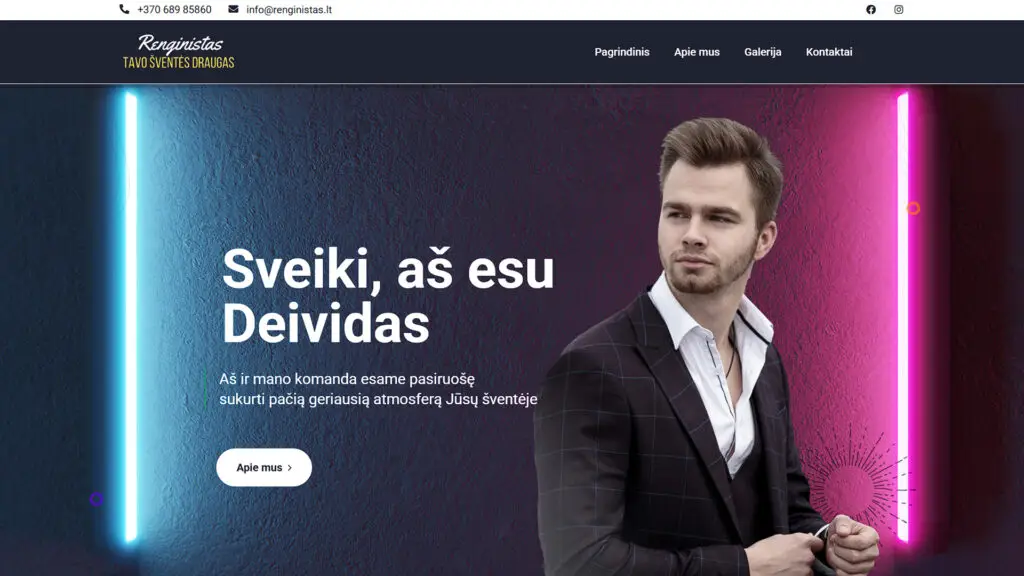Screen dimensions: 1024x576
Task: Open the Instagram profile icon
Action: 899,10
